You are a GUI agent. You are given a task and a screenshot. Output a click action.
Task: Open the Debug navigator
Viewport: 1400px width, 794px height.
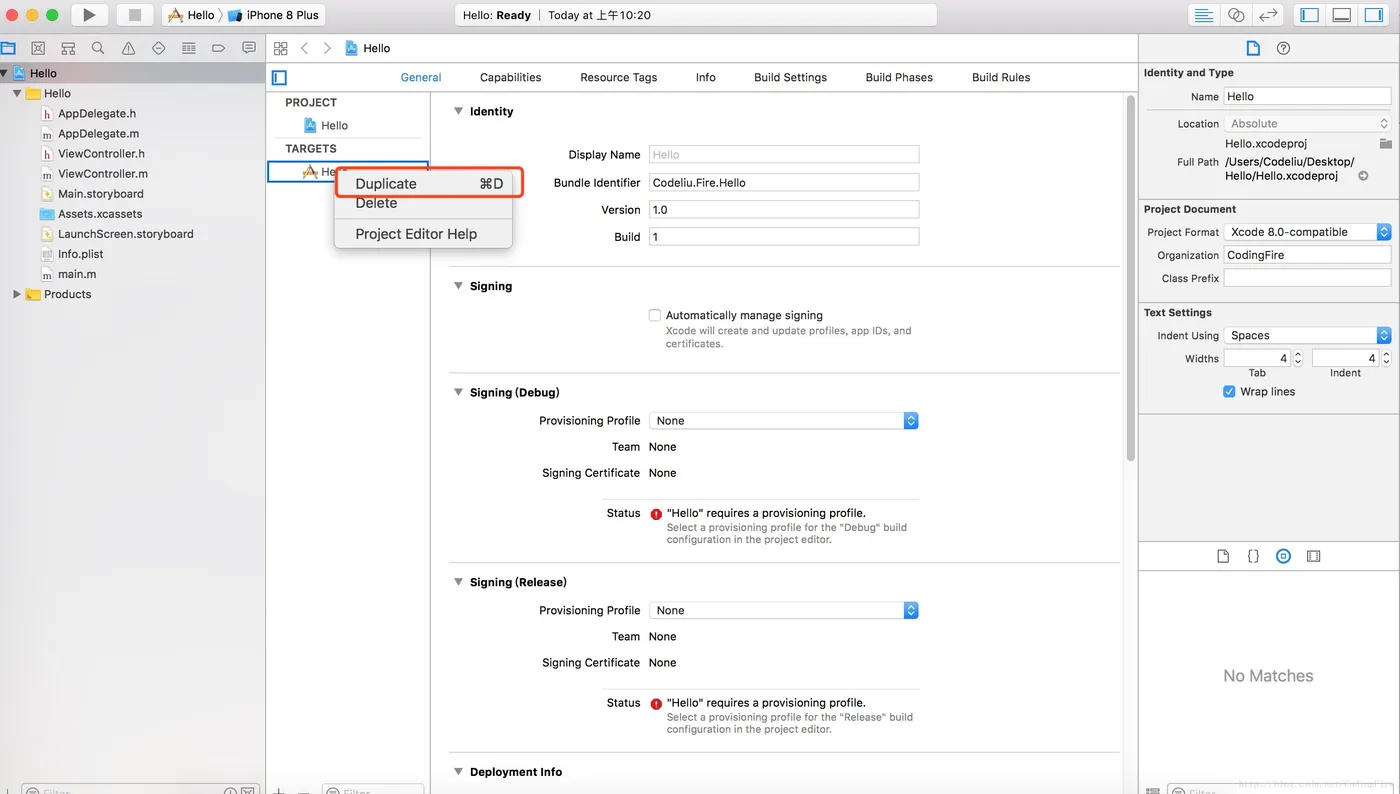(x=188, y=48)
